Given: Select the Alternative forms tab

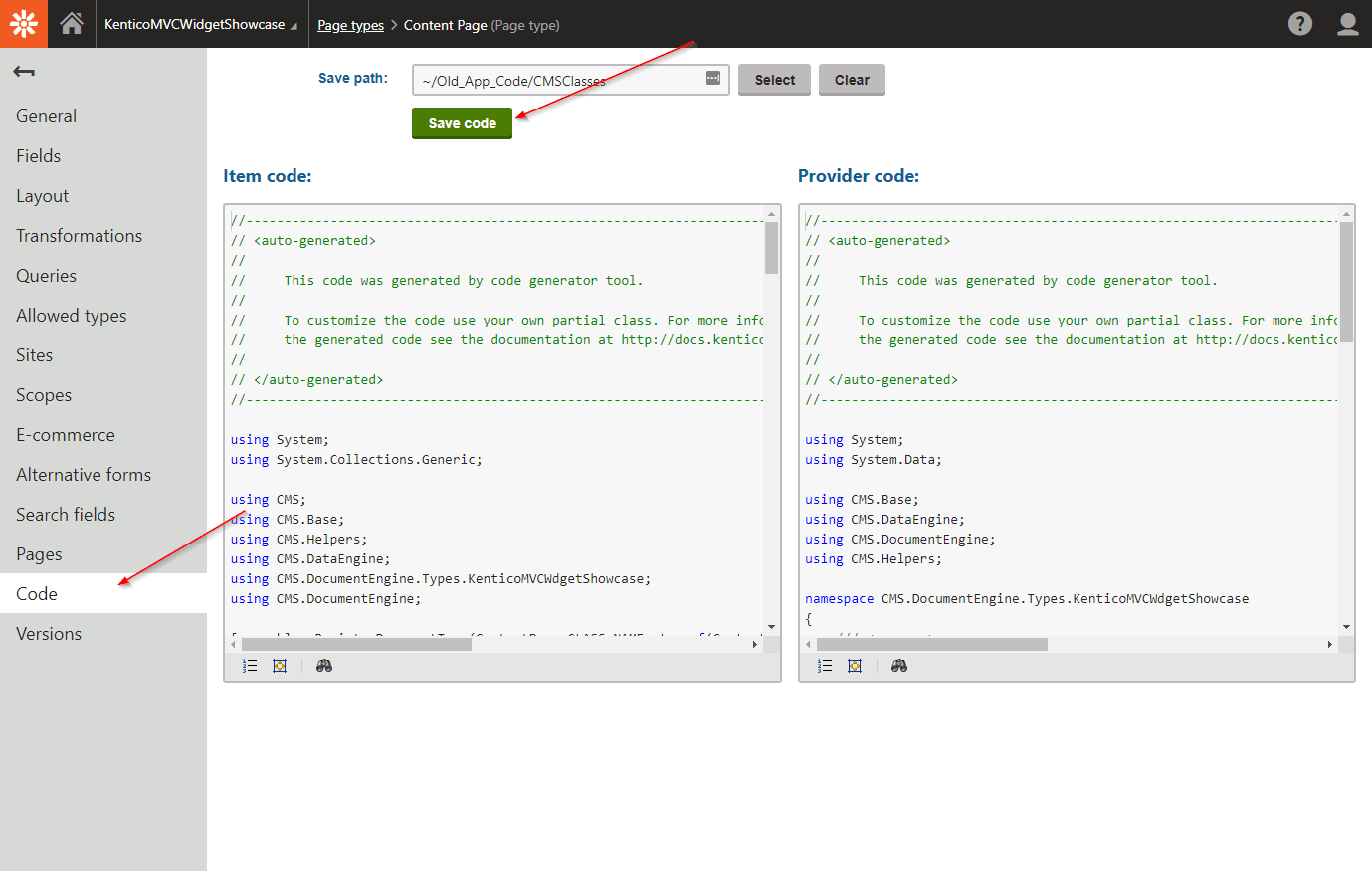Looking at the screenshot, I should (x=103, y=475).
